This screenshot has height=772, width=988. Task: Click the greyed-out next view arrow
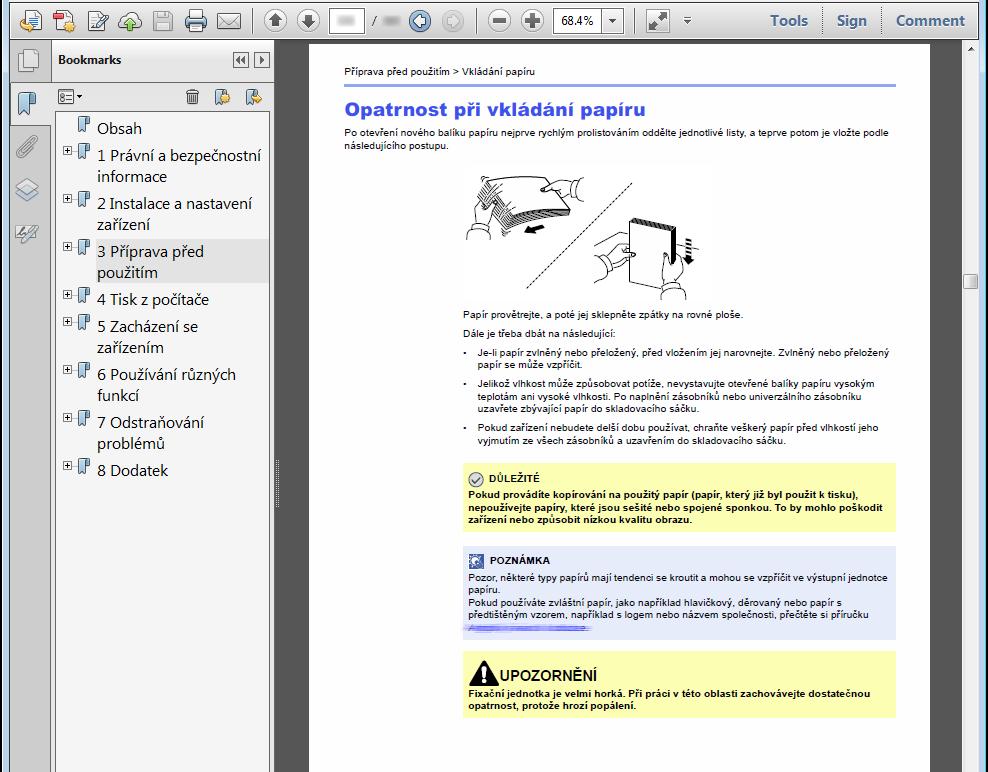(x=452, y=21)
